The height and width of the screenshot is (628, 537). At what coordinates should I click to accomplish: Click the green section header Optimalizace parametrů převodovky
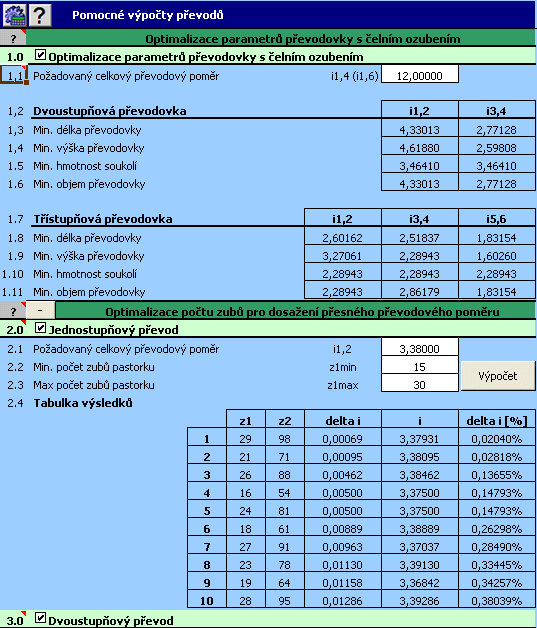click(281, 38)
